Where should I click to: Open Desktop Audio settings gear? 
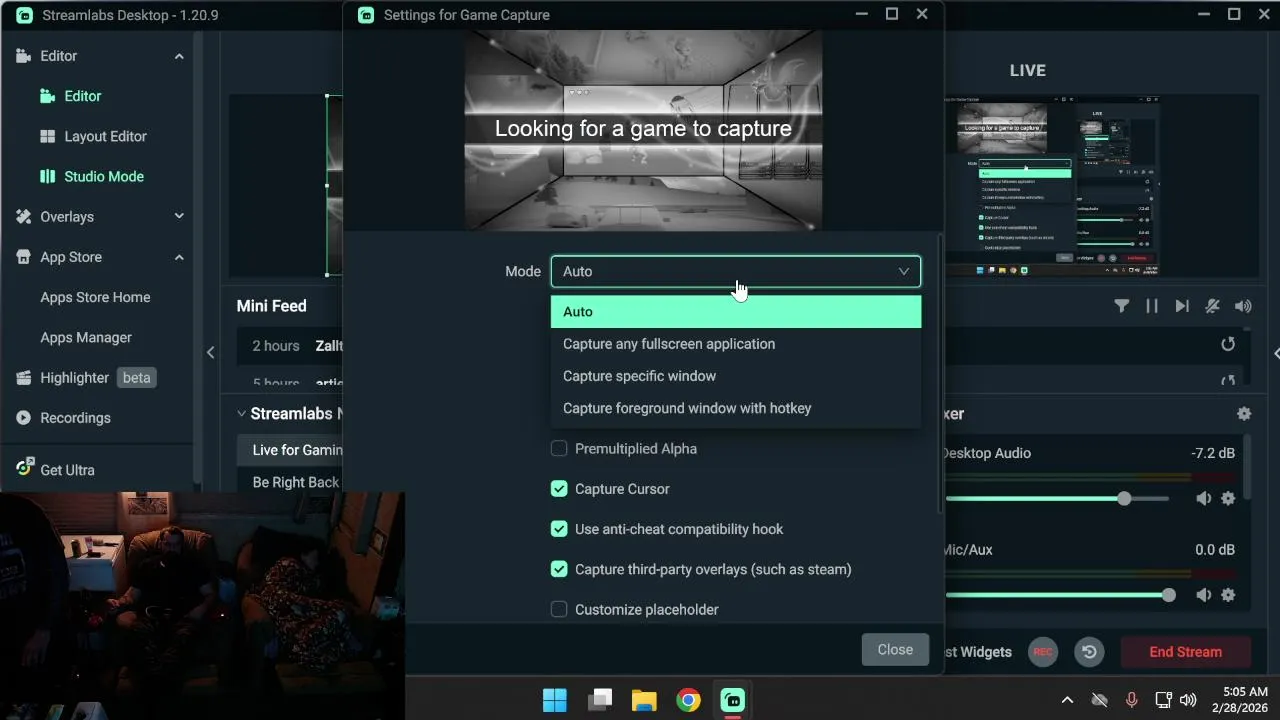click(1228, 498)
